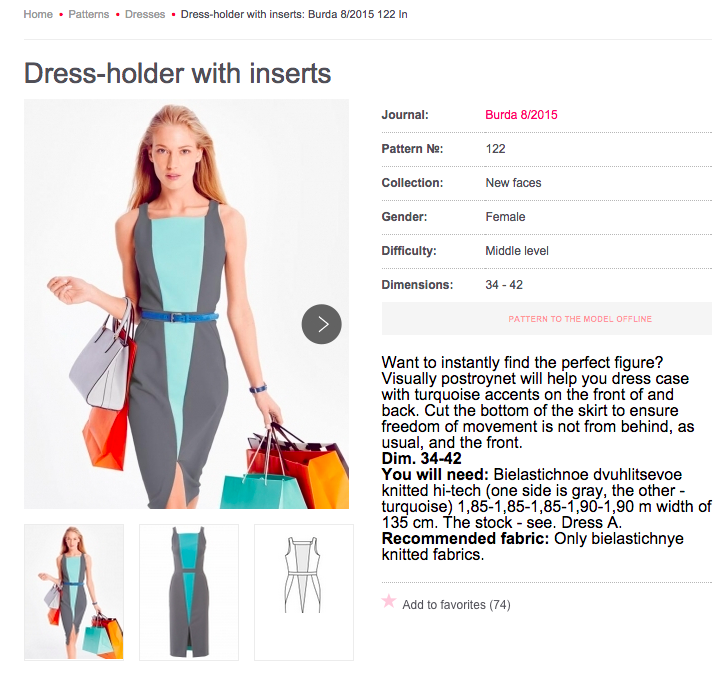Viewport: 728px width, 675px height.
Task: Select the technical line drawing thumbnail
Action: click(x=304, y=592)
